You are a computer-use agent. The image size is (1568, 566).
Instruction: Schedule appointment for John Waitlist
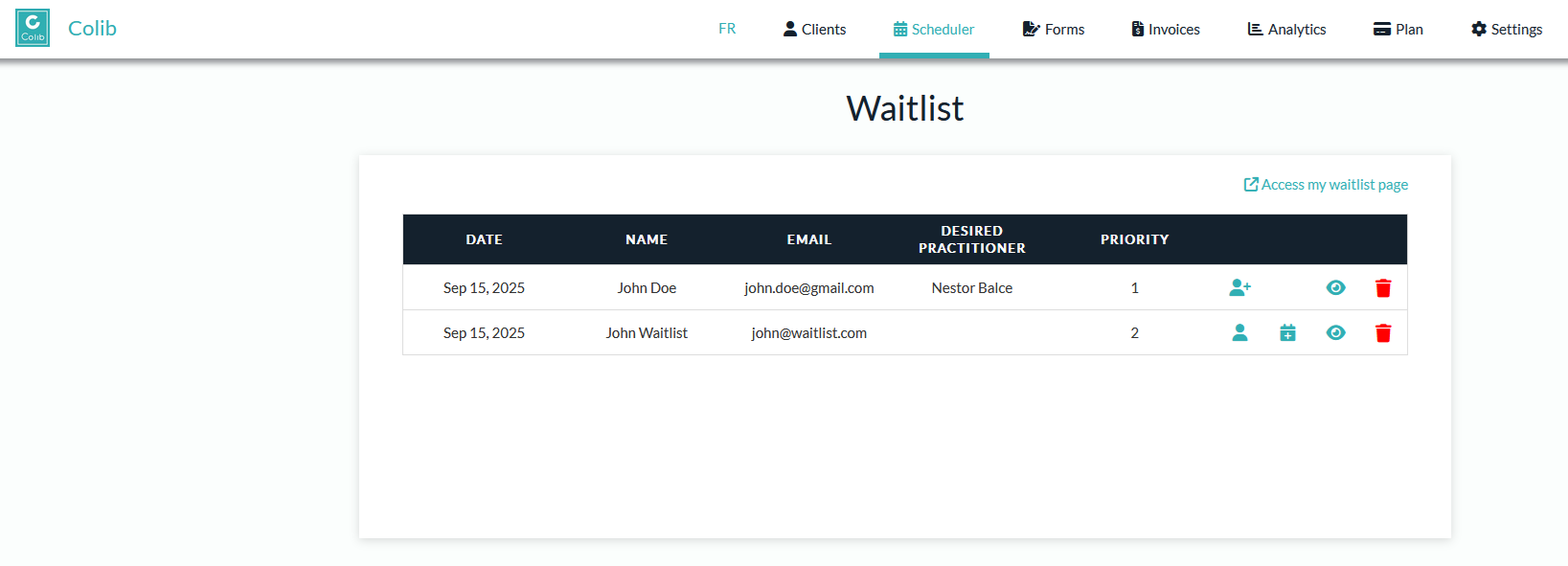click(x=1287, y=332)
